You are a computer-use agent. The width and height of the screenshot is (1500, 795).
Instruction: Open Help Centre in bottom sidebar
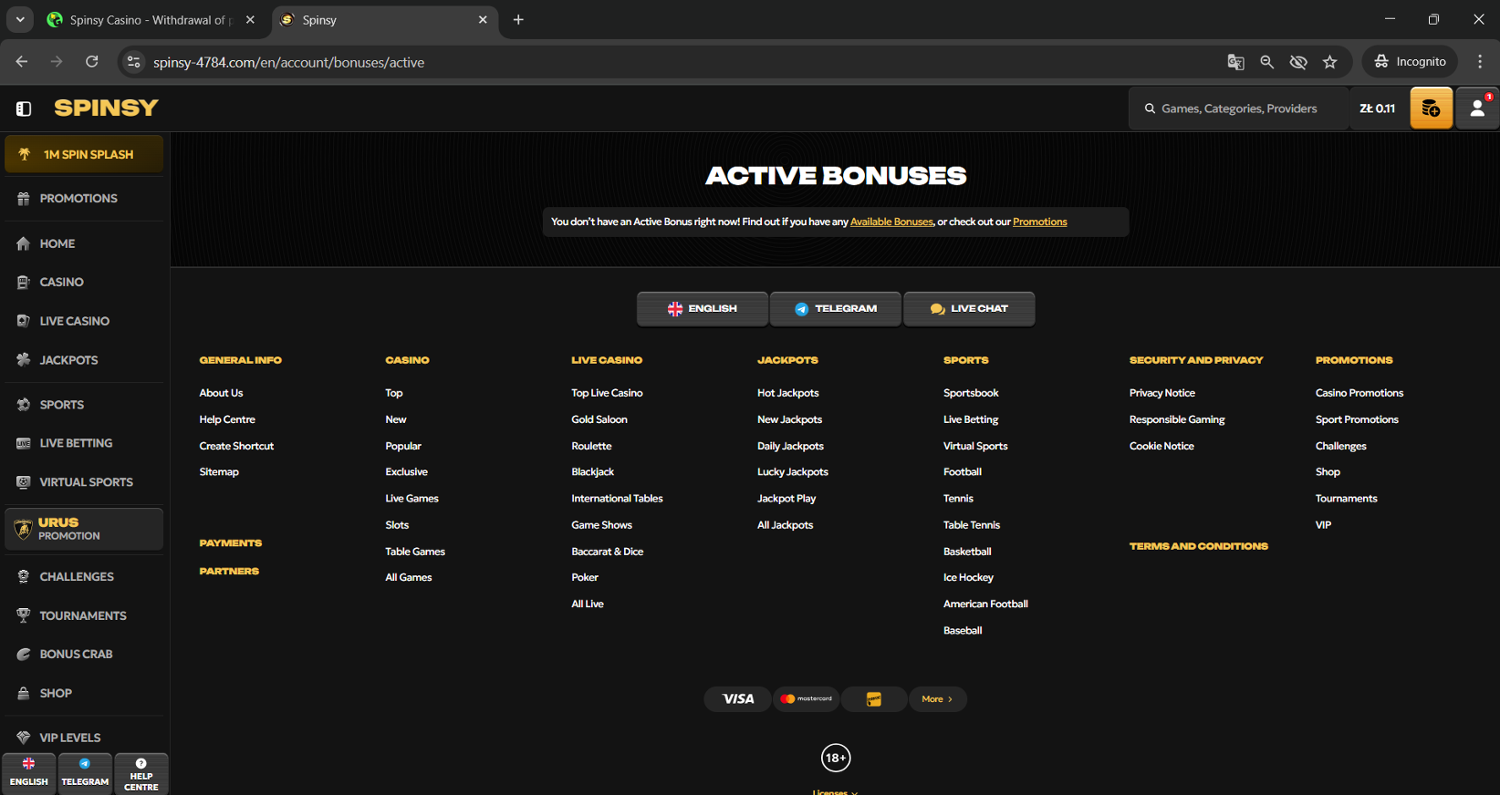141,773
